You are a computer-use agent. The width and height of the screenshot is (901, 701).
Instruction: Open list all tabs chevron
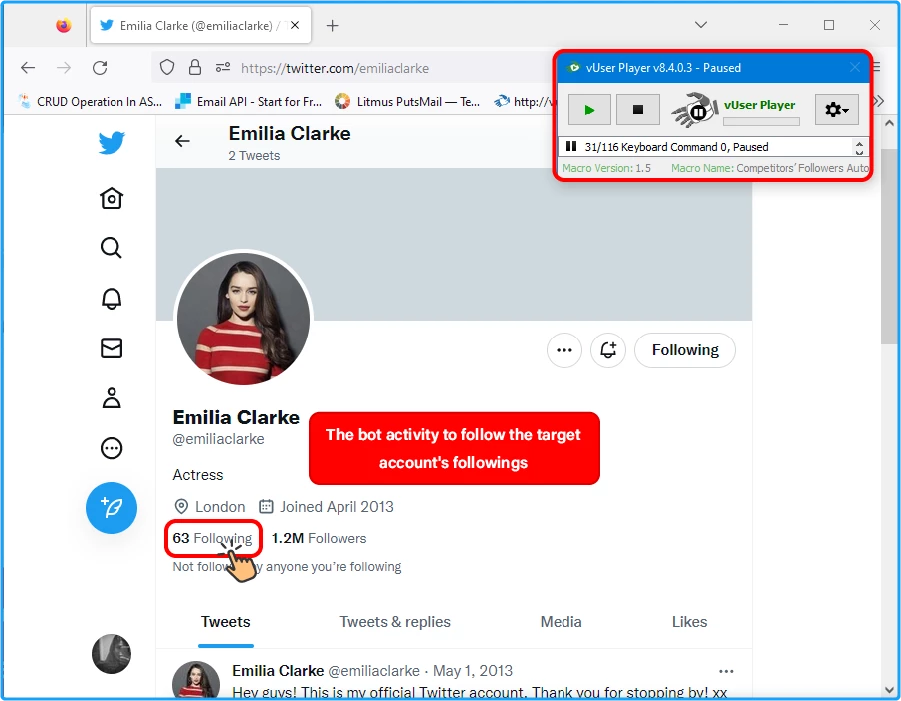click(700, 25)
